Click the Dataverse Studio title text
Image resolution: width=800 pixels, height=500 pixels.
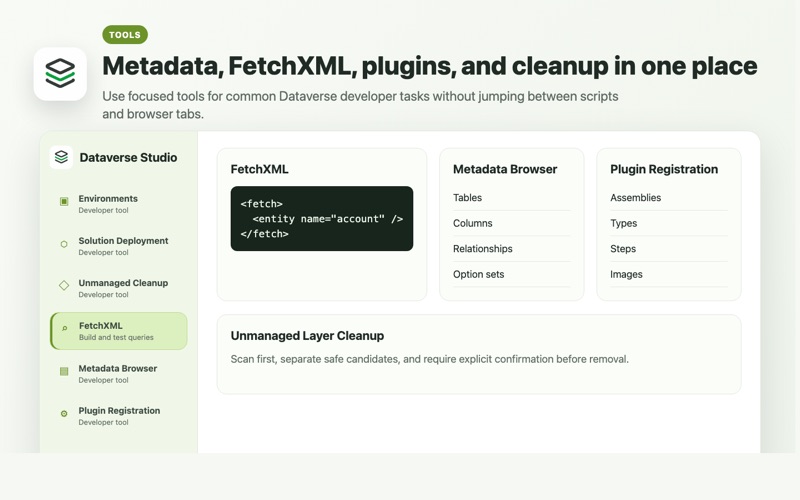(128, 157)
